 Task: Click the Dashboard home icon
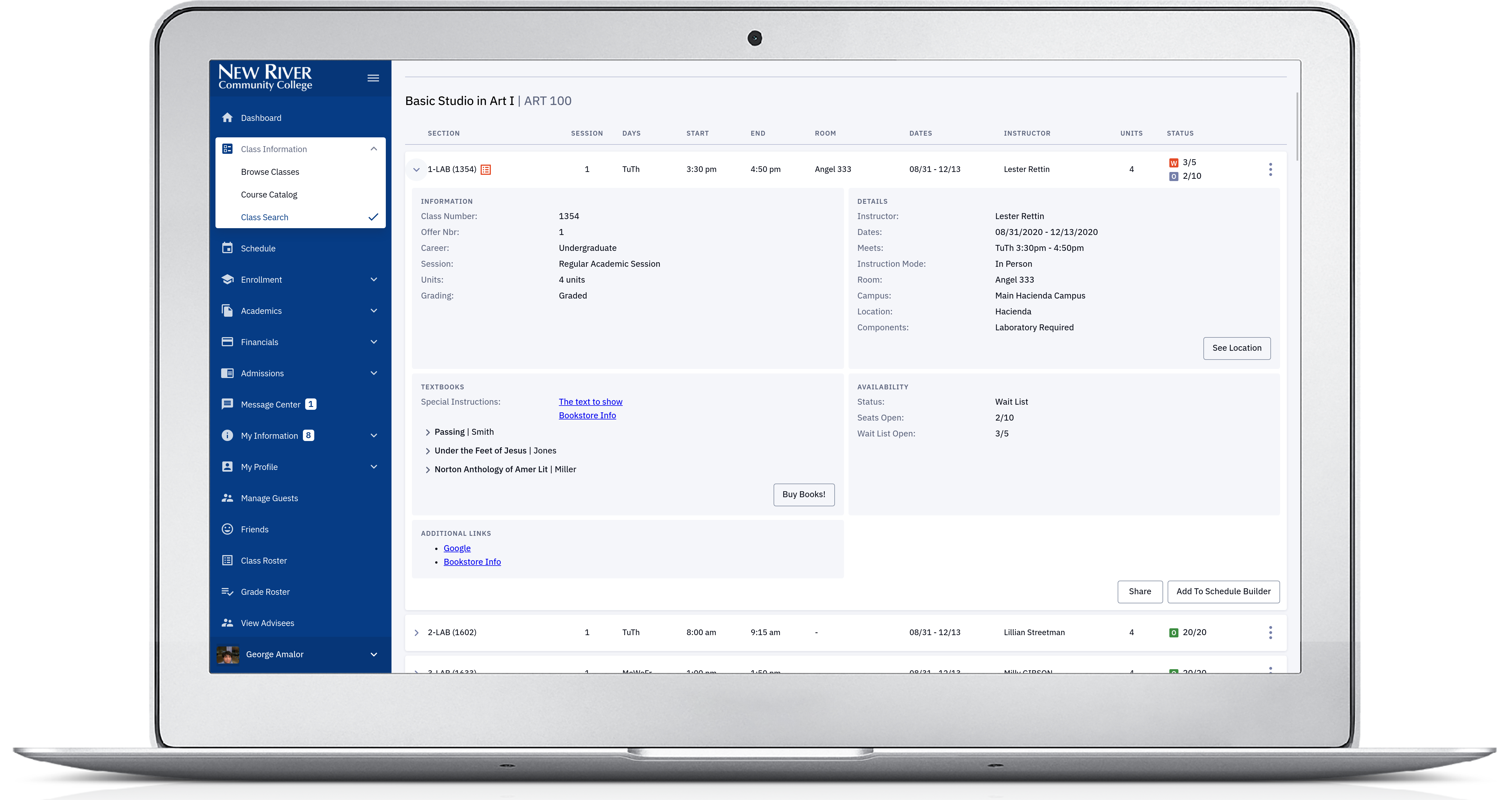click(227, 117)
